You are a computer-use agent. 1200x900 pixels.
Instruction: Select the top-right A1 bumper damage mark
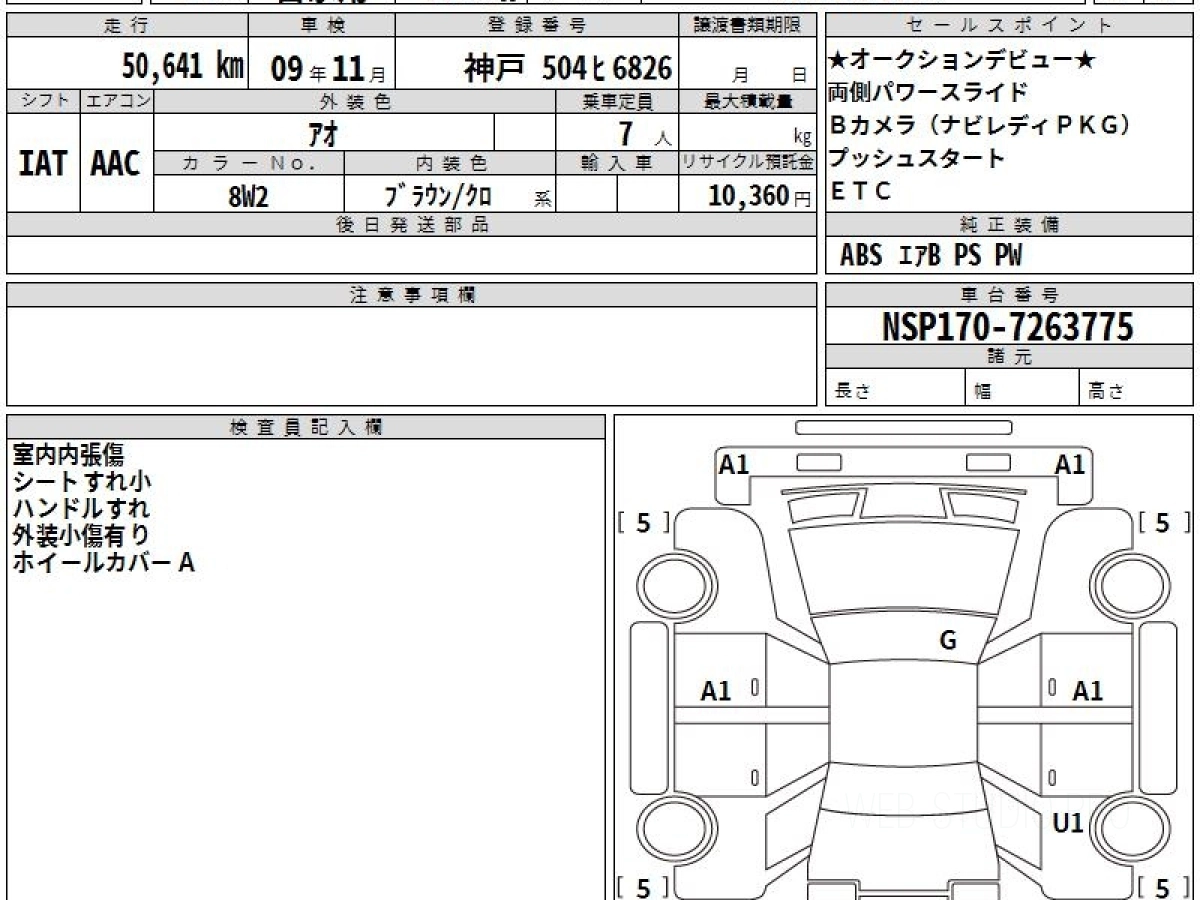tap(1070, 464)
